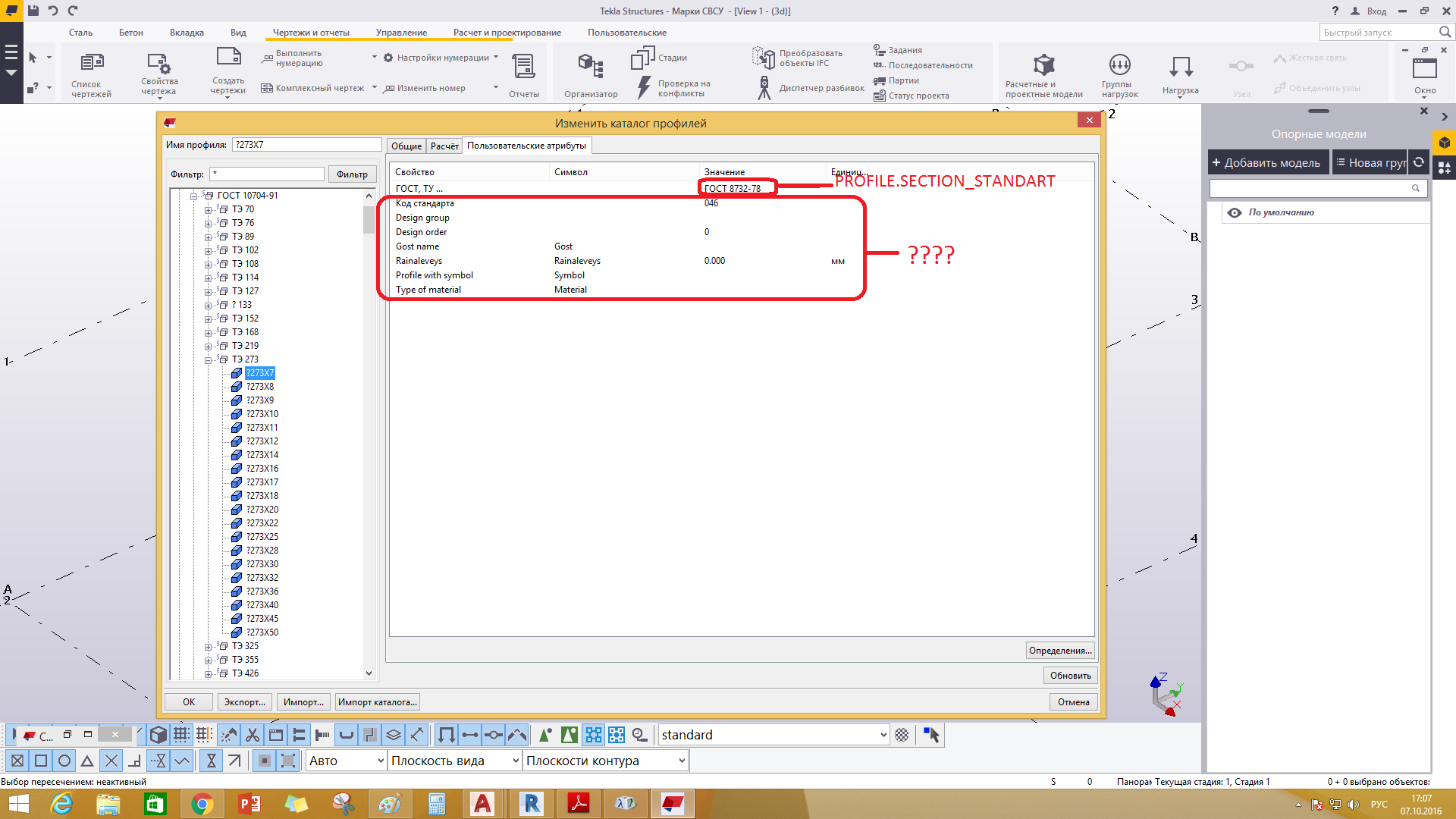Refresh reference models list icon

(x=1419, y=162)
